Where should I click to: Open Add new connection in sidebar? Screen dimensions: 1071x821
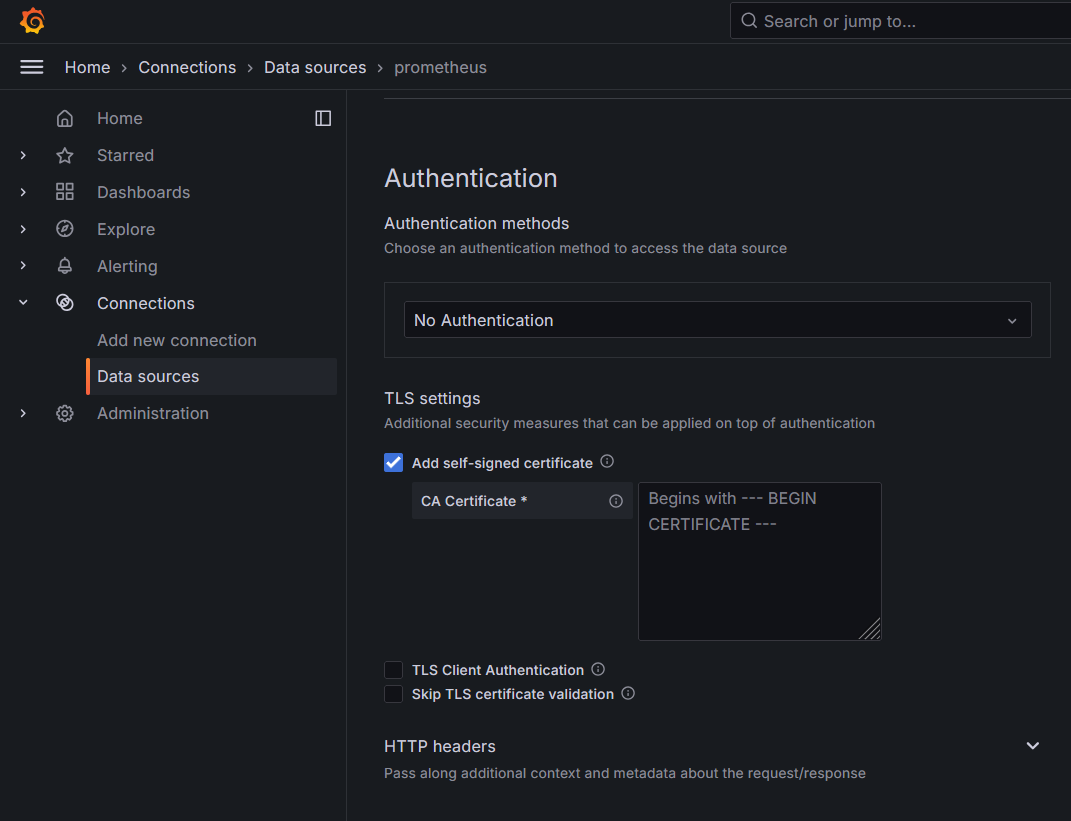[x=177, y=340]
